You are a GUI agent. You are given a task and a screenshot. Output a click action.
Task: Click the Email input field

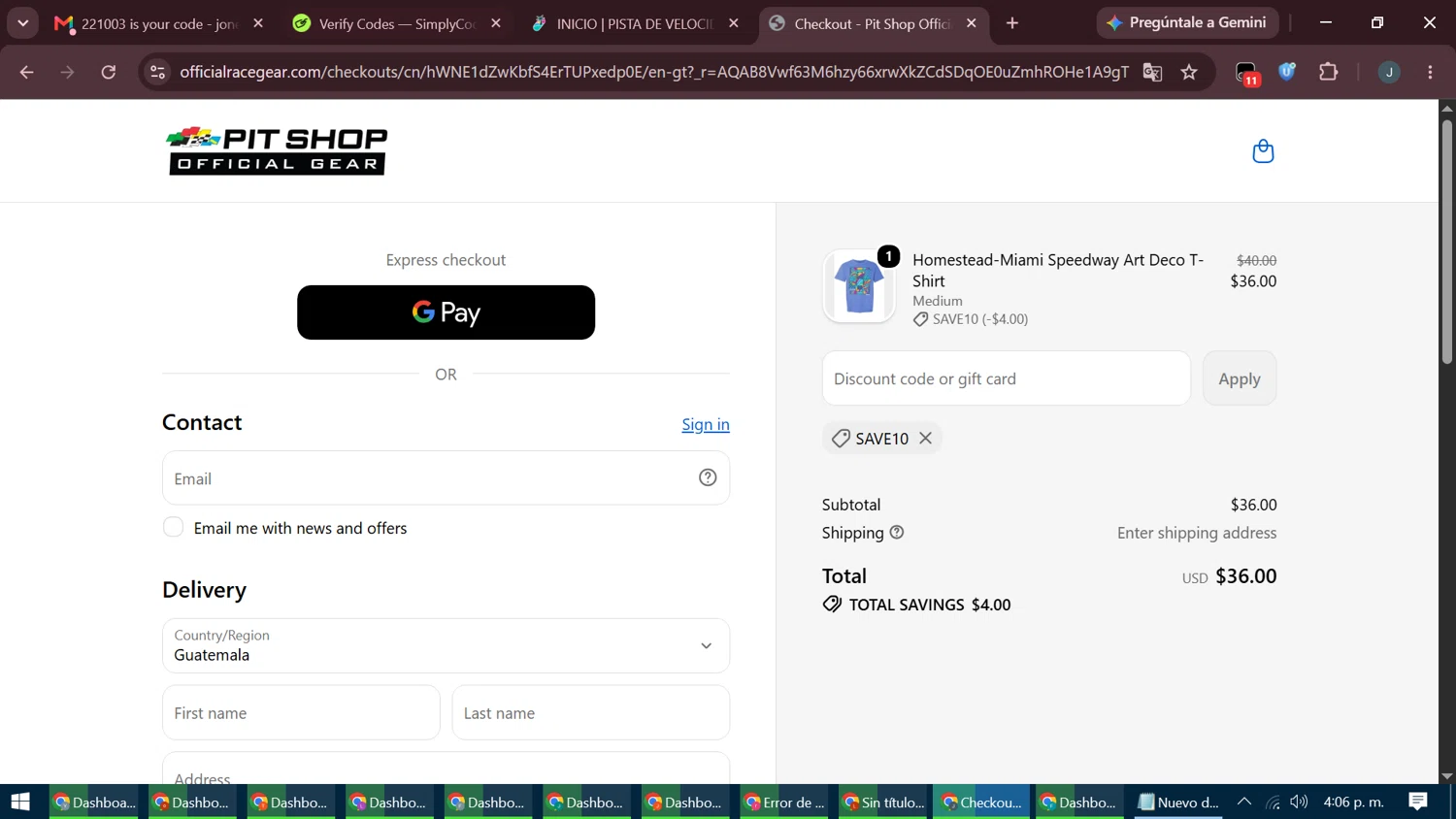click(x=446, y=477)
